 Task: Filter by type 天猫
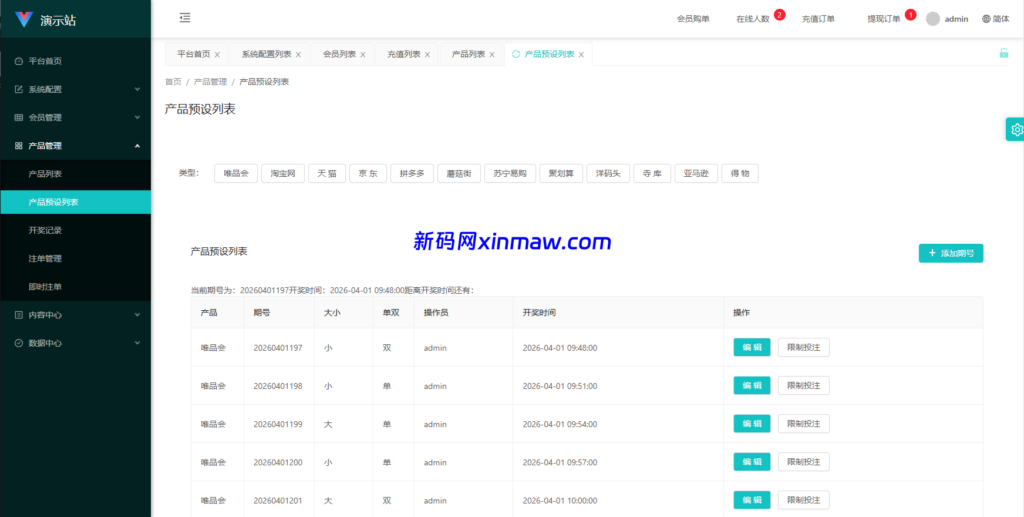pyautogui.click(x=327, y=174)
